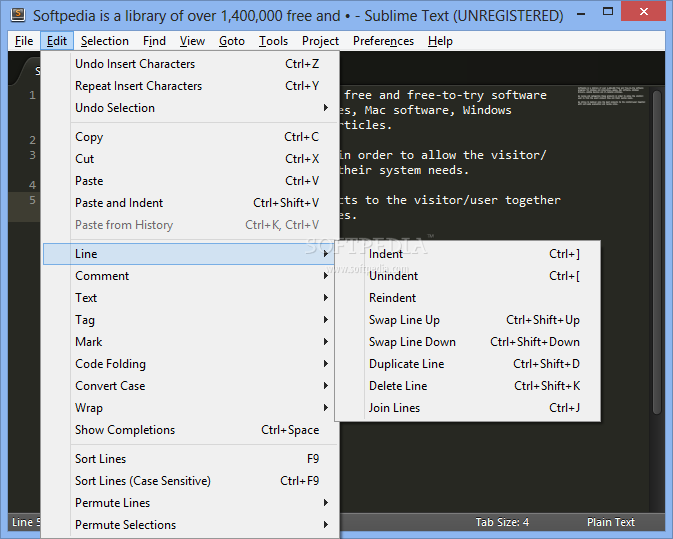Choose Unindent in the Line submenu
The height and width of the screenshot is (539, 673).
point(468,276)
